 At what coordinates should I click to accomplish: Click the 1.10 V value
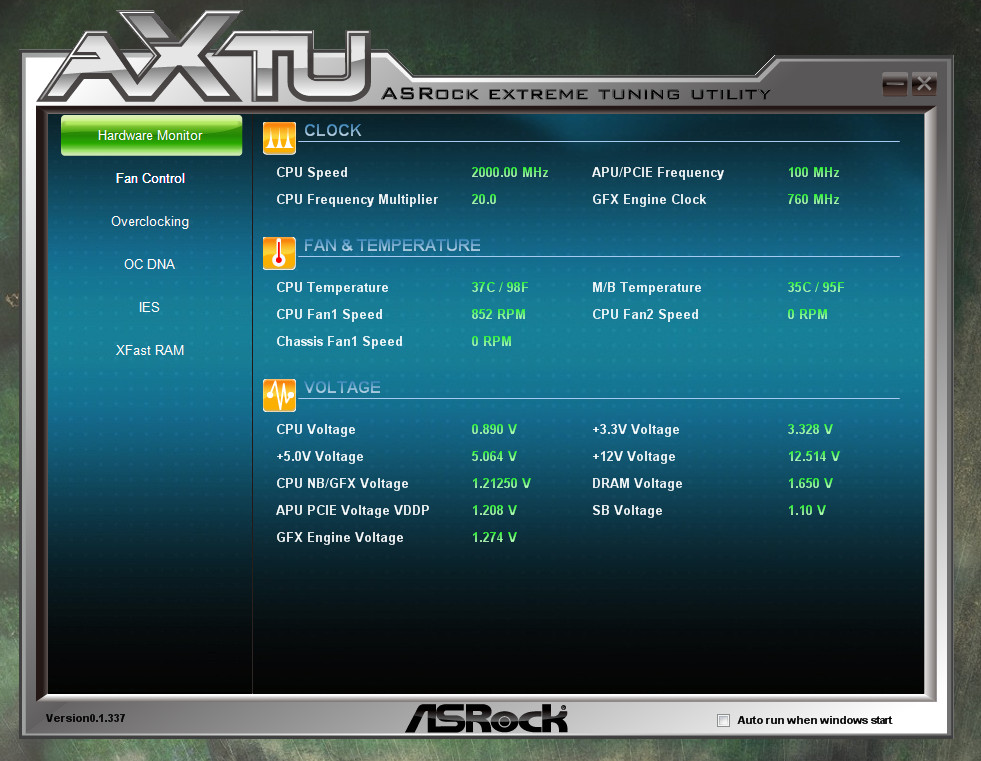click(x=807, y=510)
